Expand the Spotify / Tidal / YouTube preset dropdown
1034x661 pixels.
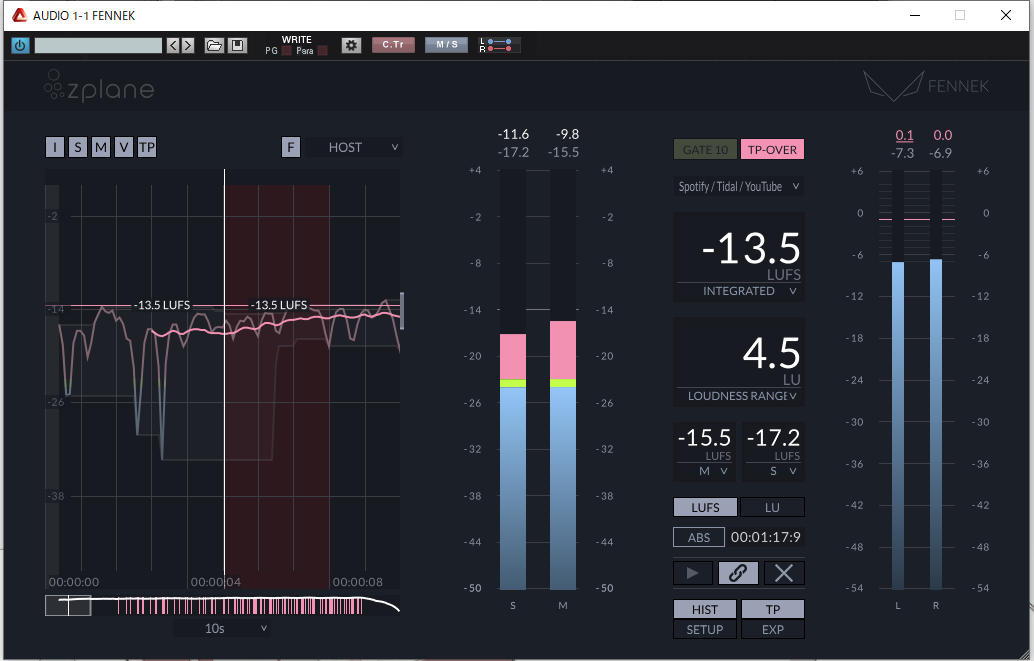pyautogui.click(x=739, y=186)
